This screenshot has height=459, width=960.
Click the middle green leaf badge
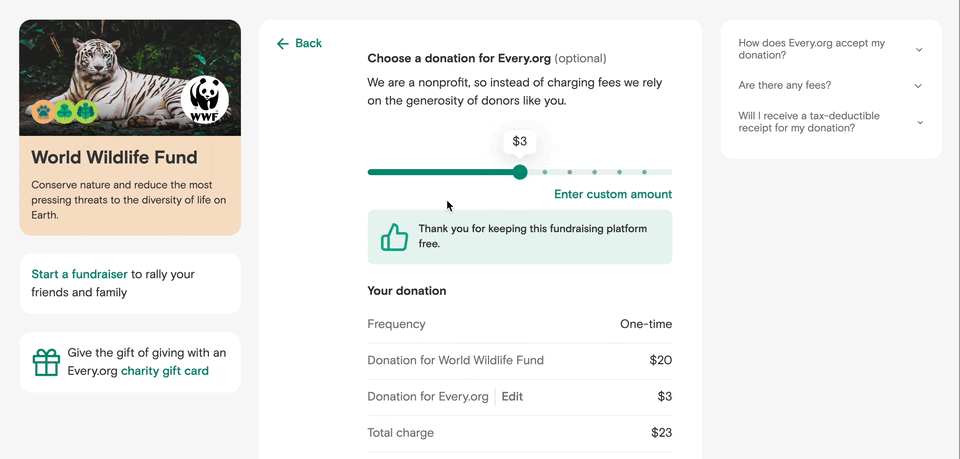point(63,111)
